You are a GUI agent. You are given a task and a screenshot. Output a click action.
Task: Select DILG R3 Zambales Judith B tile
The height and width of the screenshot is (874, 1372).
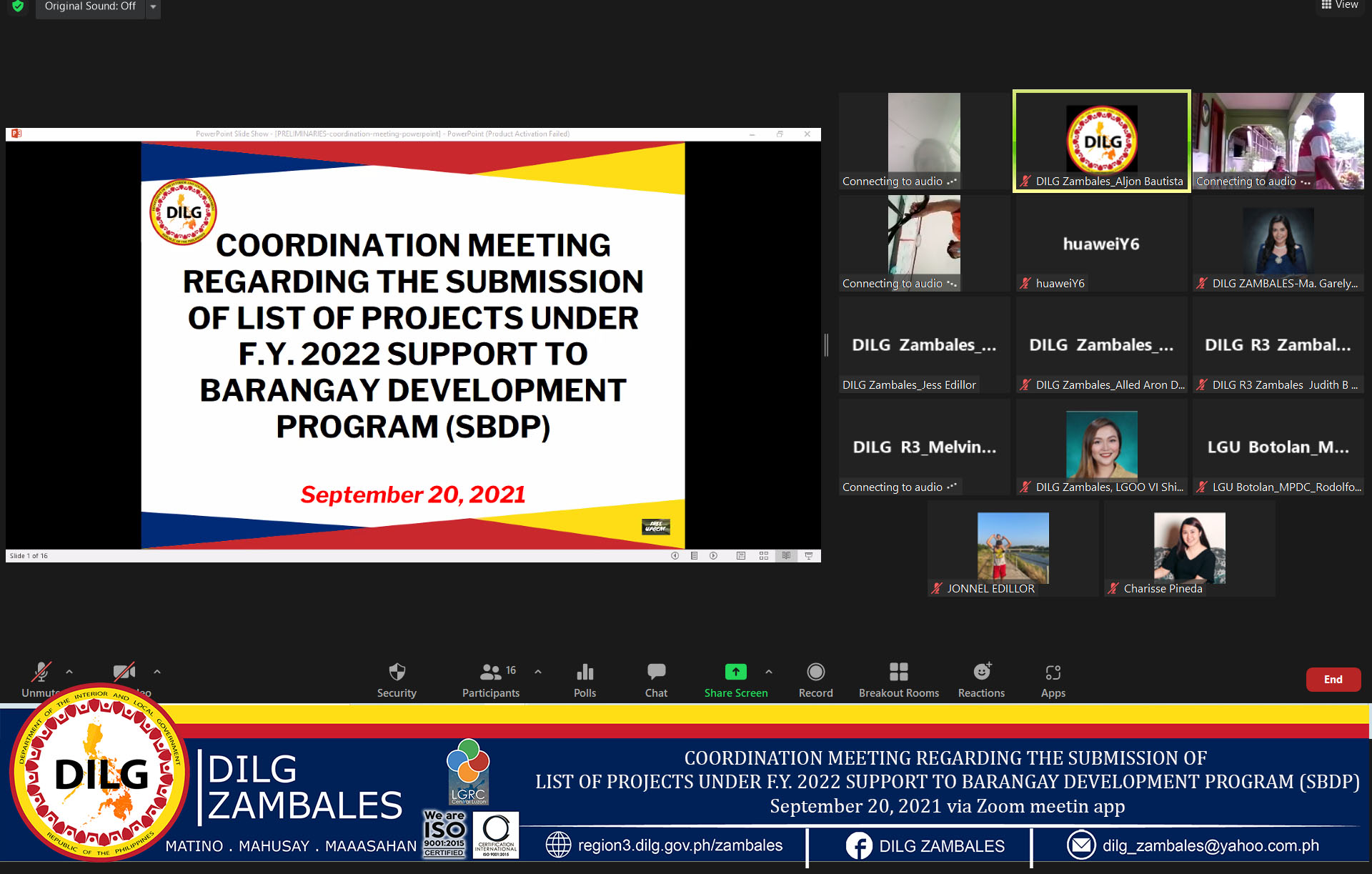click(x=1278, y=344)
